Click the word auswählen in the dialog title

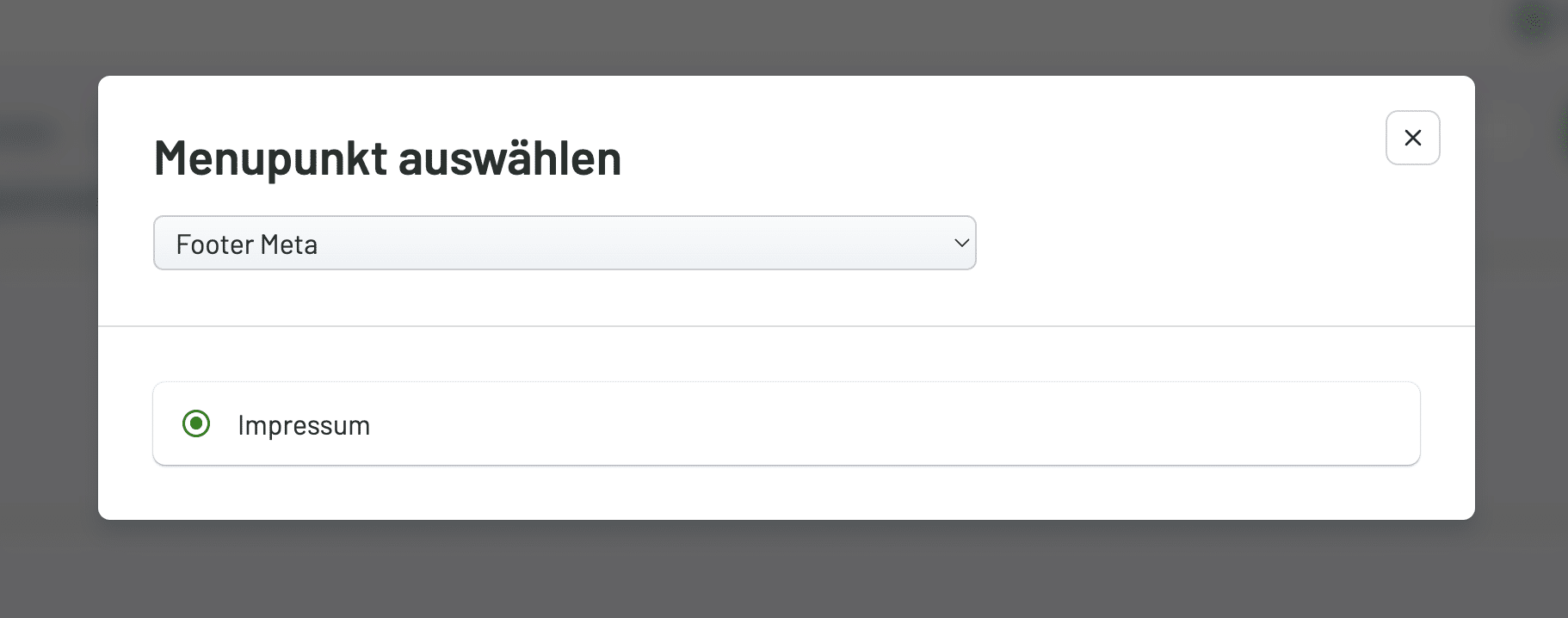pyautogui.click(x=509, y=158)
